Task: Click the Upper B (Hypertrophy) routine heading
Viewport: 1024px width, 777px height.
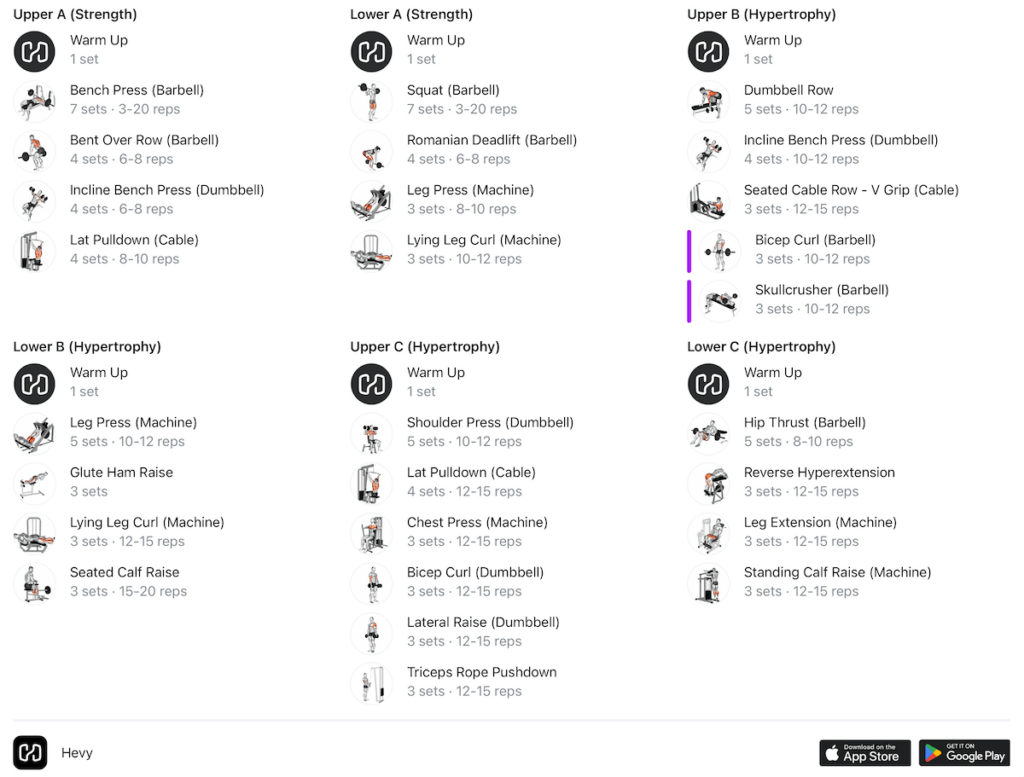Action: click(761, 14)
